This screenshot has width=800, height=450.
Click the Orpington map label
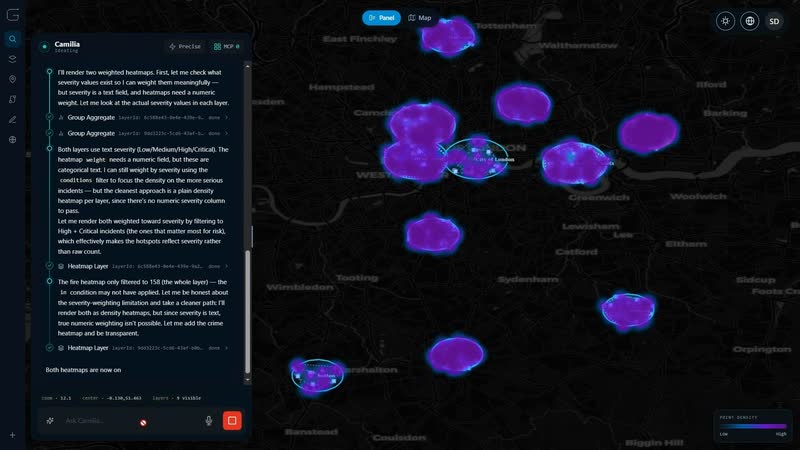click(x=762, y=349)
